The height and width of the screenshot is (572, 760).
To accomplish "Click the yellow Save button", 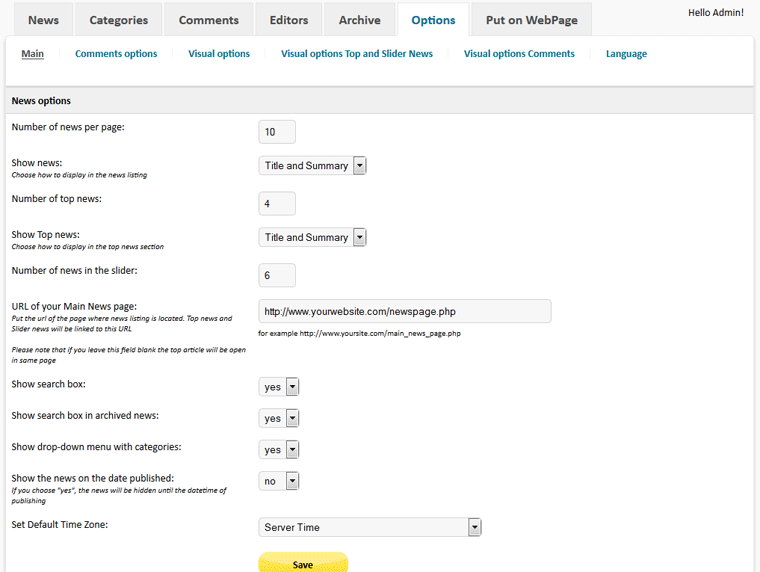I will pos(303,563).
